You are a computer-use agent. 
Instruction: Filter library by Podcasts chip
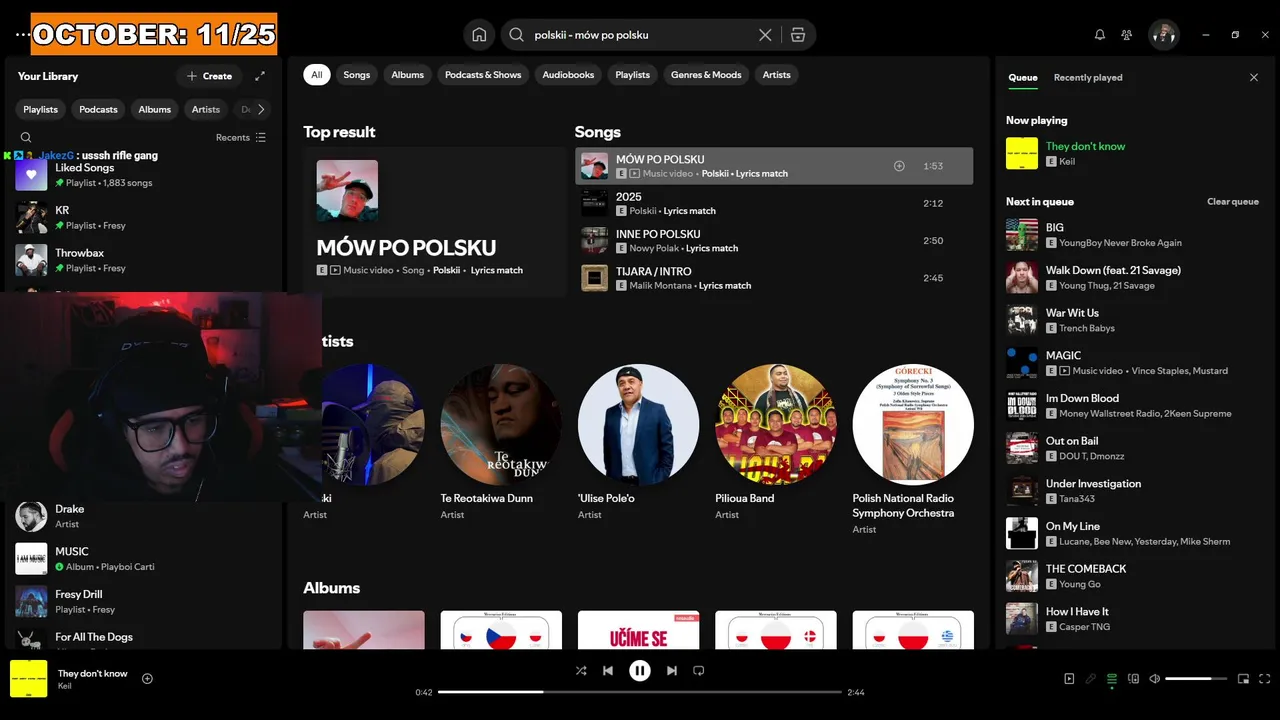coord(98,110)
